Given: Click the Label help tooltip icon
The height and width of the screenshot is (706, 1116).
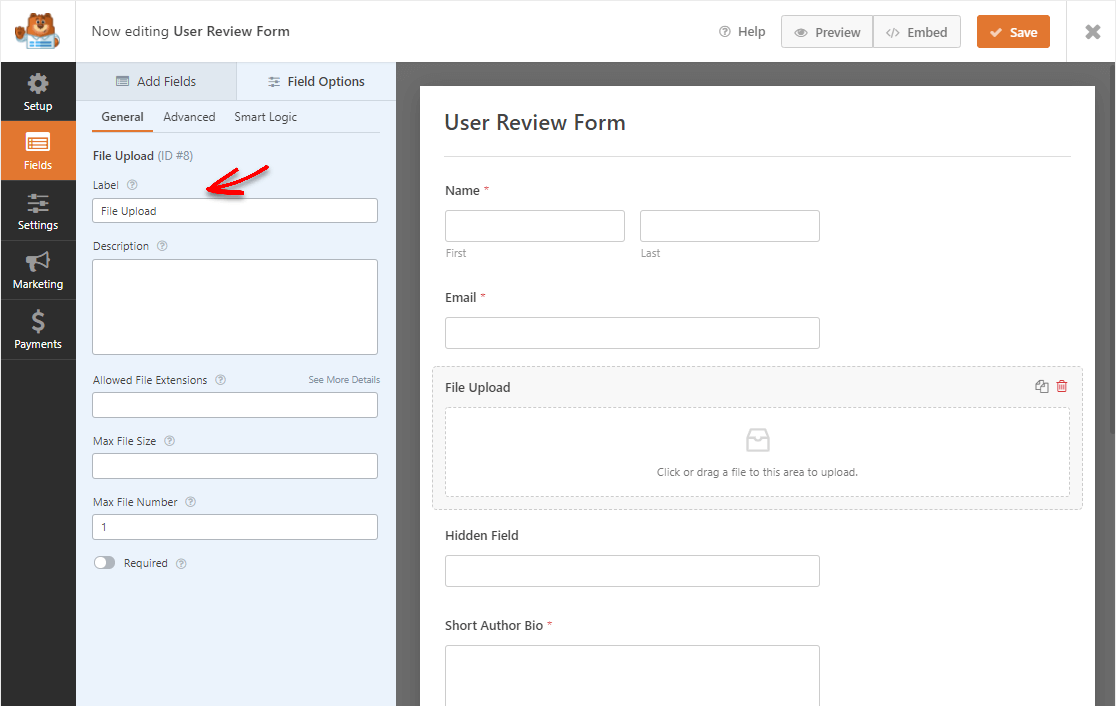Looking at the screenshot, I should pos(133,185).
